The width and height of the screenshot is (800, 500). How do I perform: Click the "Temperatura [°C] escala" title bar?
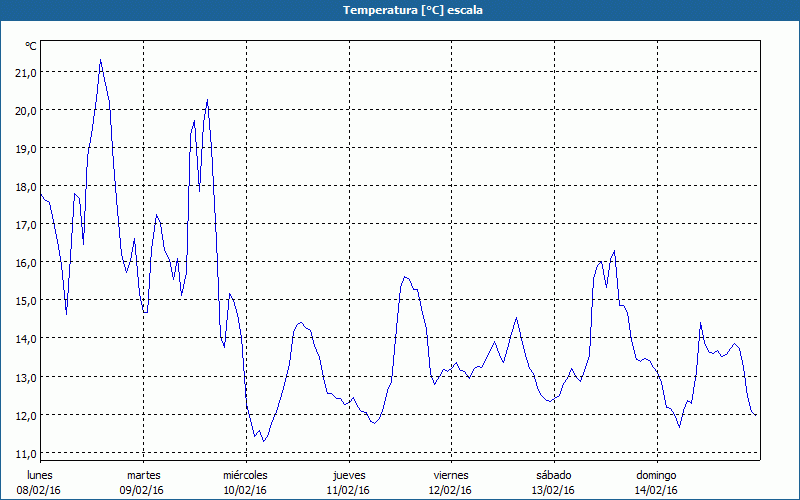(x=400, y=10)
